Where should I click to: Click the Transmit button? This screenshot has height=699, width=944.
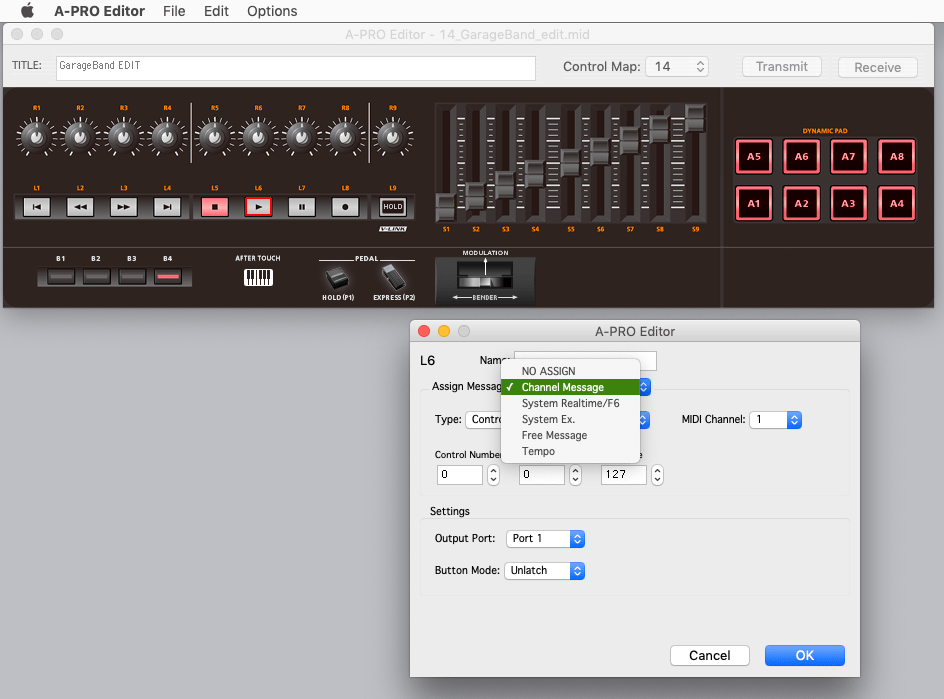pos(781,67)
